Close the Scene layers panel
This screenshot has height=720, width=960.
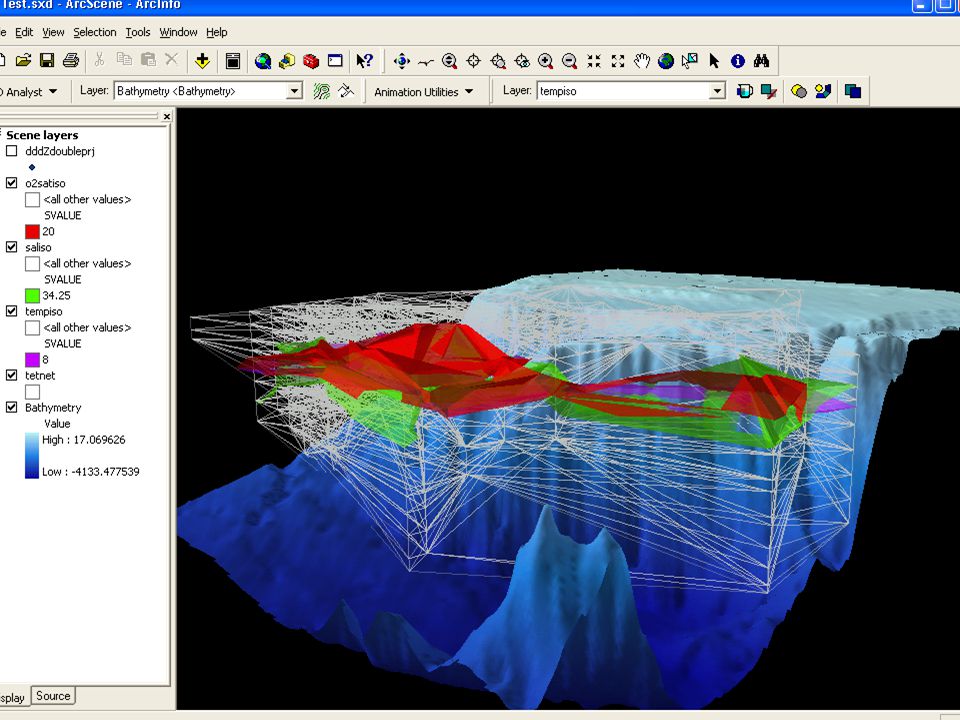pyautogui.click(x=167, y=116)
